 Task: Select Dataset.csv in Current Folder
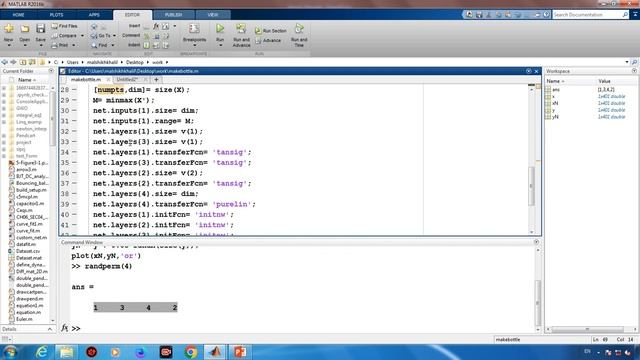(x=28, y=251)
